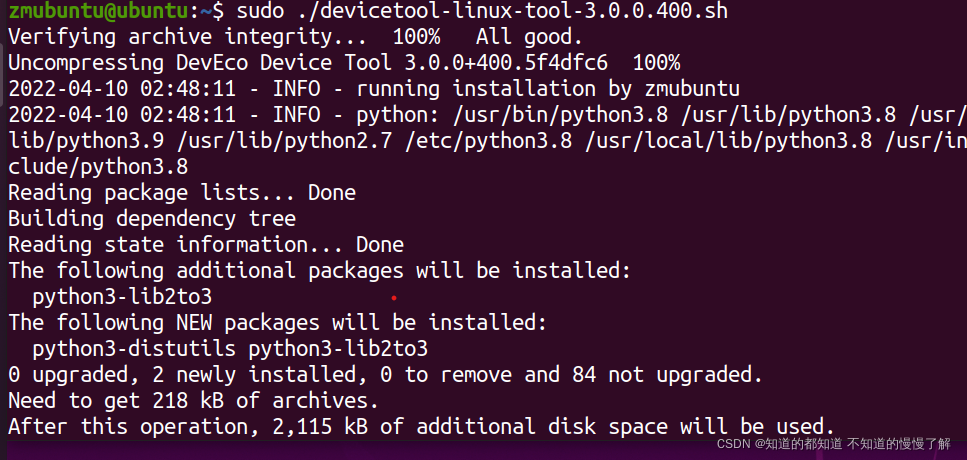Click the red dot in the terminal
Screen dimensions: 967x460
394,298
